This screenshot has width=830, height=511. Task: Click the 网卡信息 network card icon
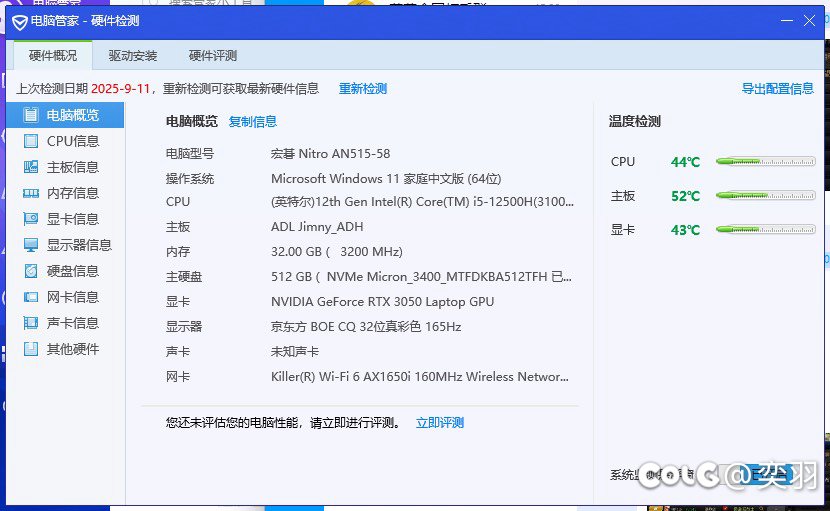31,297
